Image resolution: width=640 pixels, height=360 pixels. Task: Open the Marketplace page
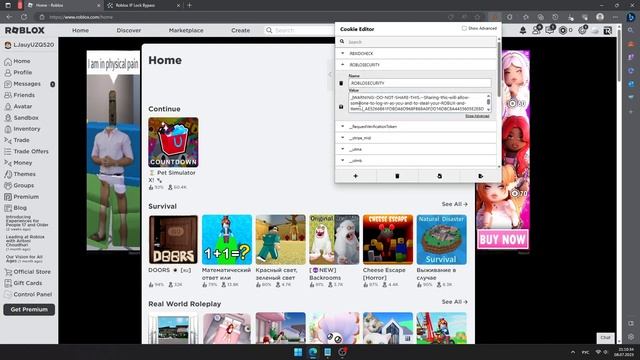point(186,31)
